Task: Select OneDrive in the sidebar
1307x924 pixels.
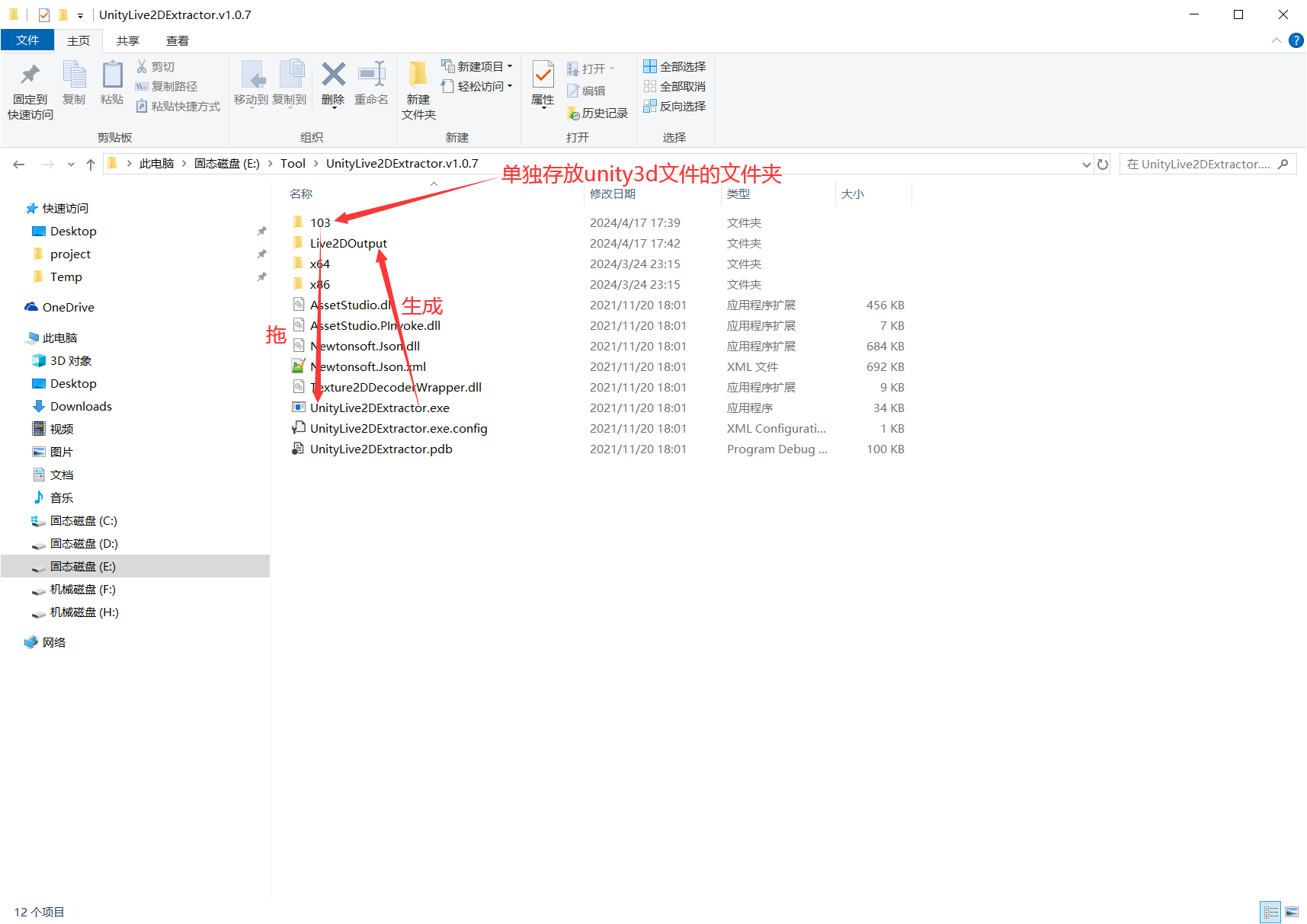Action: coord(68,307)
